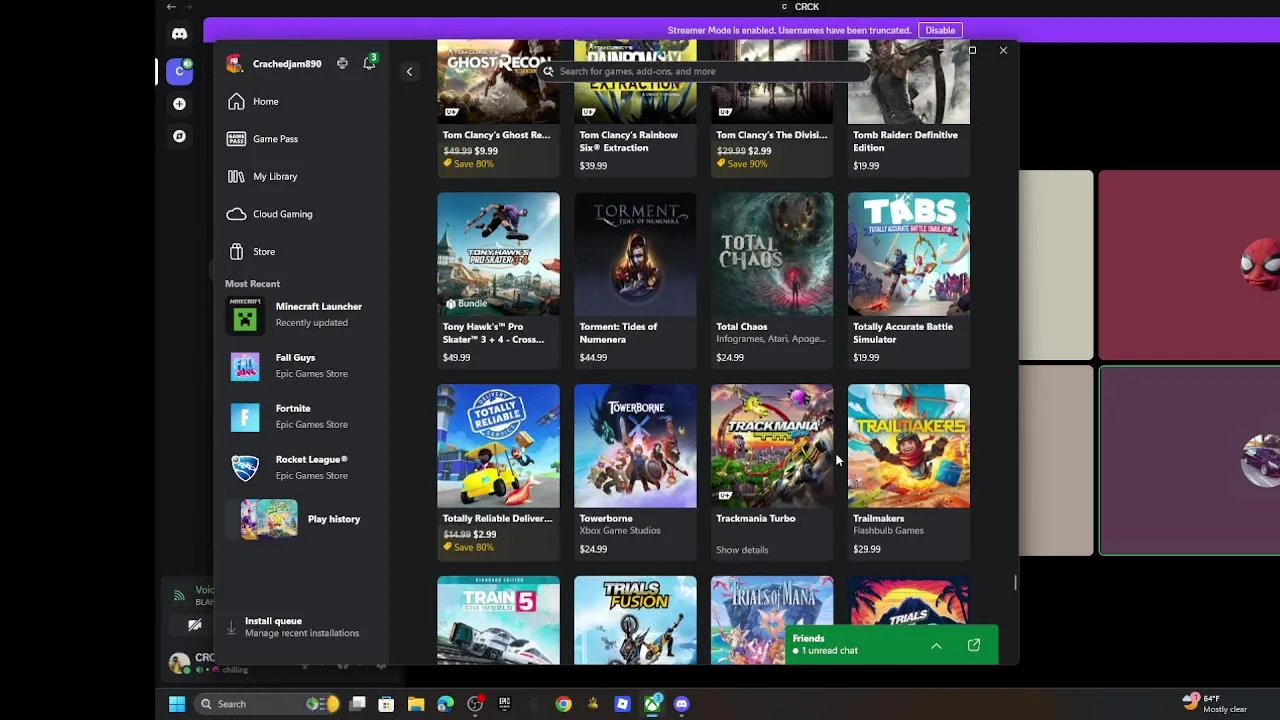
Task: Click the icon left of the notifications bell
Action: [x=342, y=63]
